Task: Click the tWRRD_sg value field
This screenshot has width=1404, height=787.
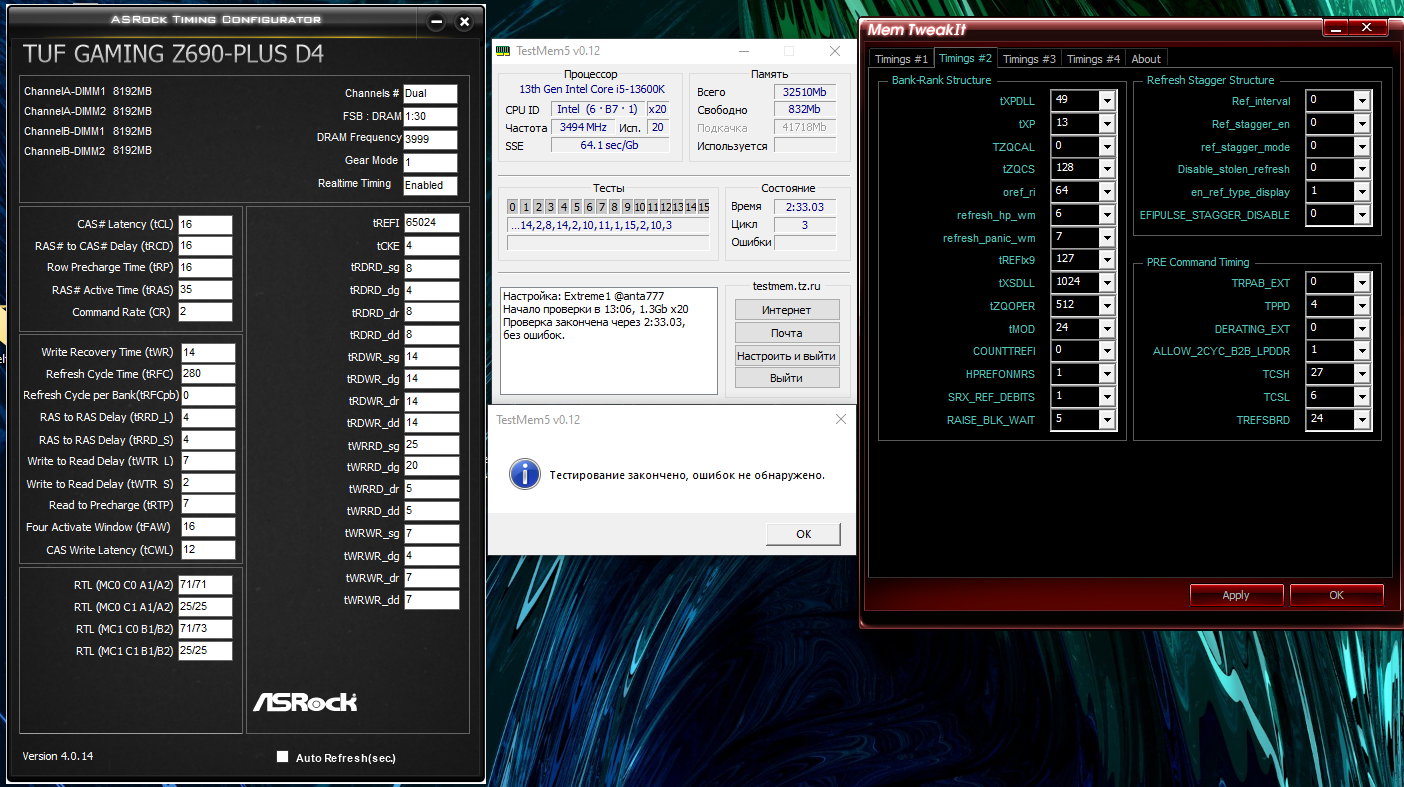Action: 431,445
